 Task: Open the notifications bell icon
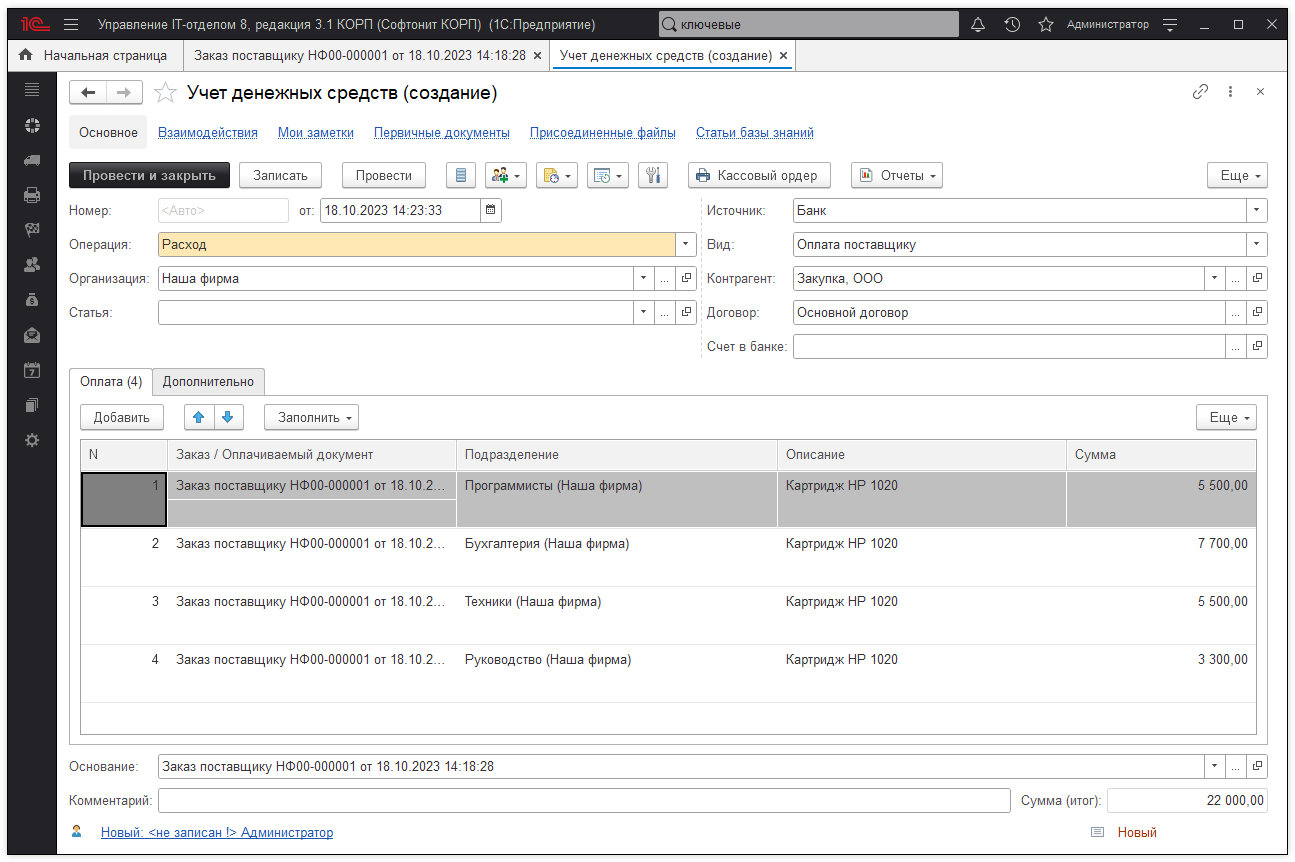tap(978, 24)
